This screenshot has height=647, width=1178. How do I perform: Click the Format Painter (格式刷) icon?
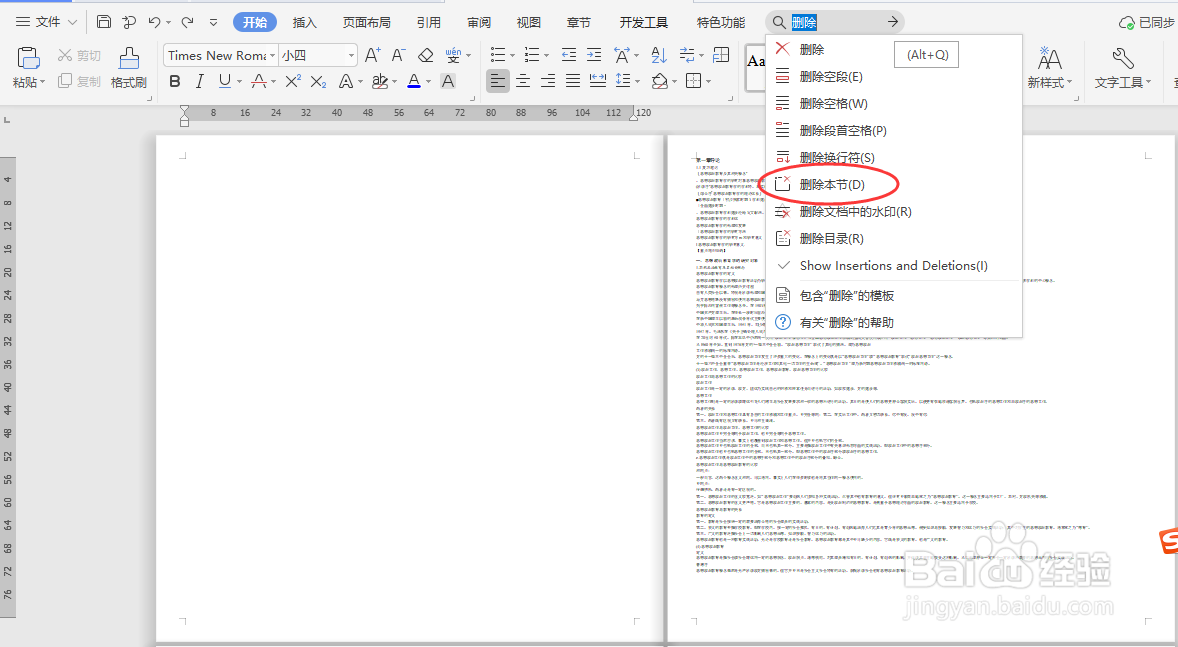128,58
